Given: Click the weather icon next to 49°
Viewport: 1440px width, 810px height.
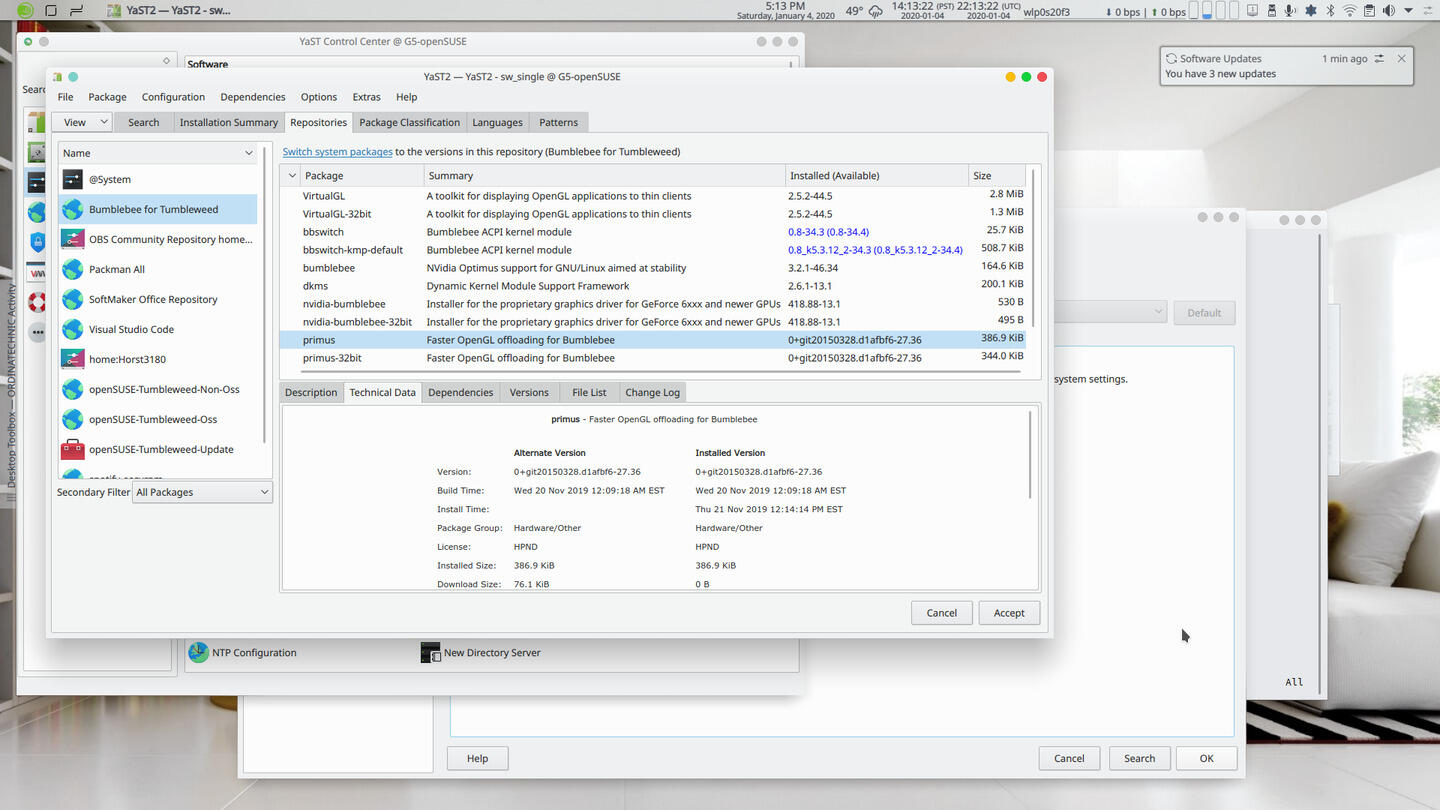Looking at the screenshot, I should (876, 11).
